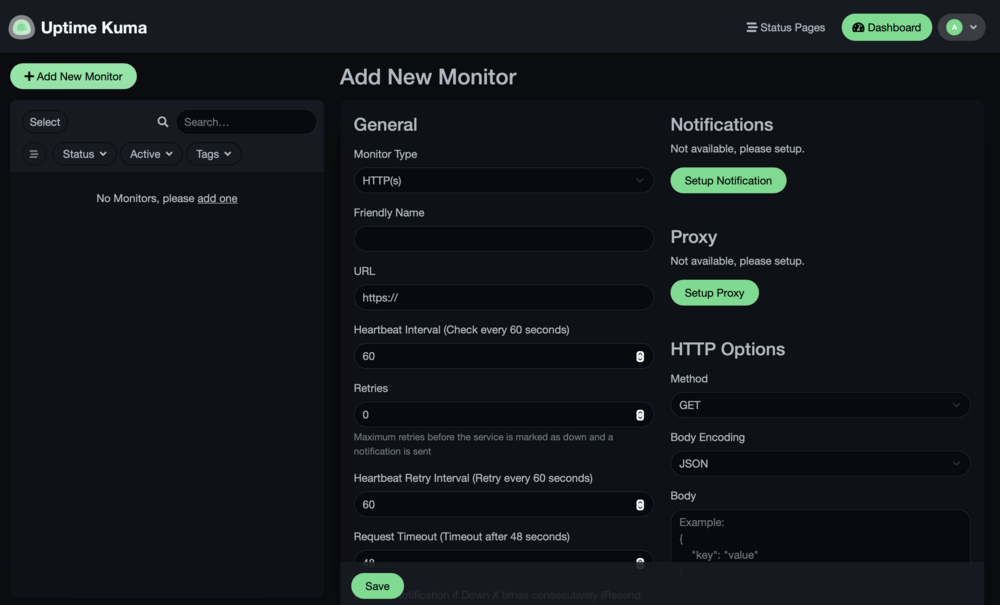
Task: Click the Add New Monitor button
Action: [x=73, y=76]
